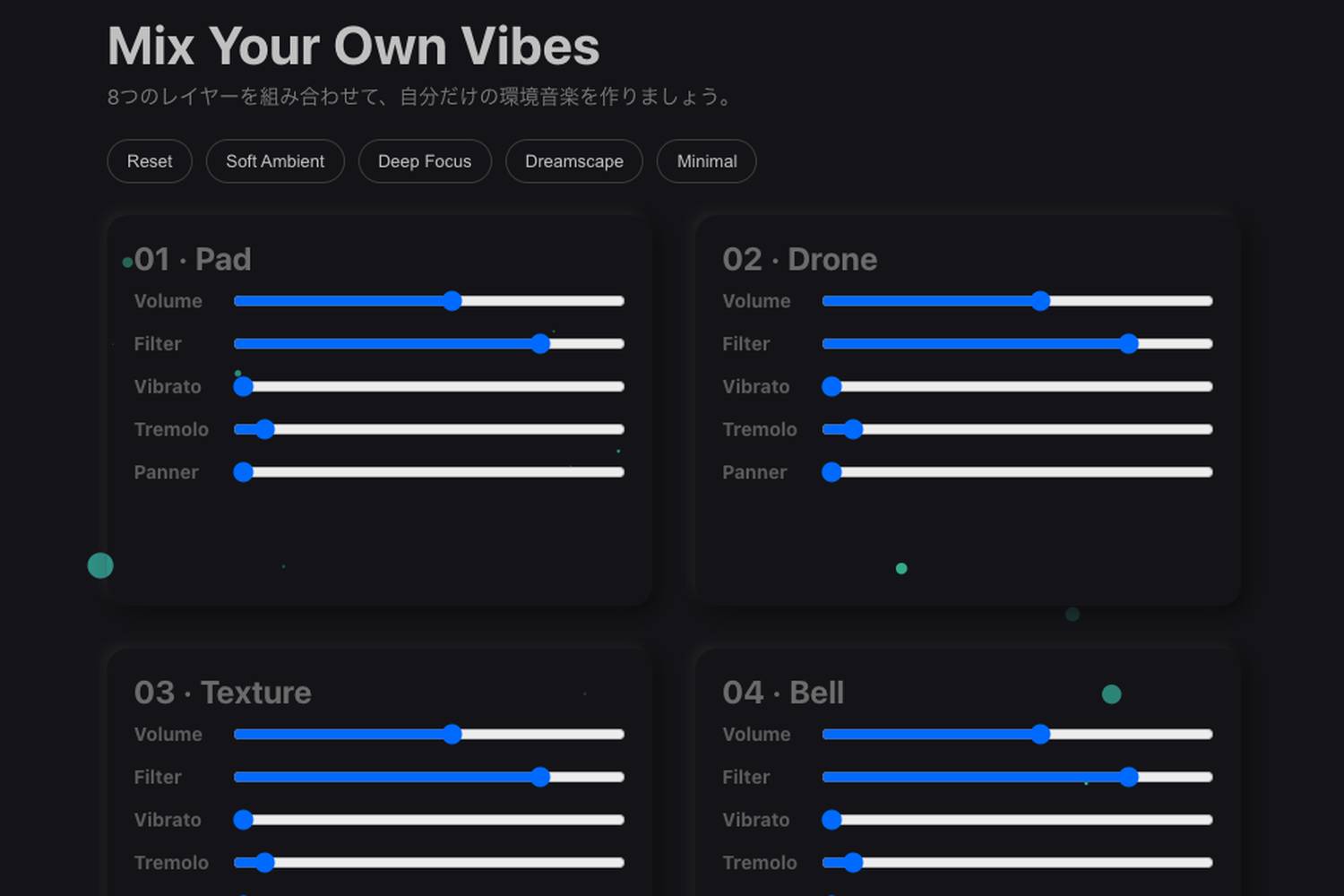Set the 04 Bell Tremolo slider
1344x896 pixels.
click(x=1018, y=863)
